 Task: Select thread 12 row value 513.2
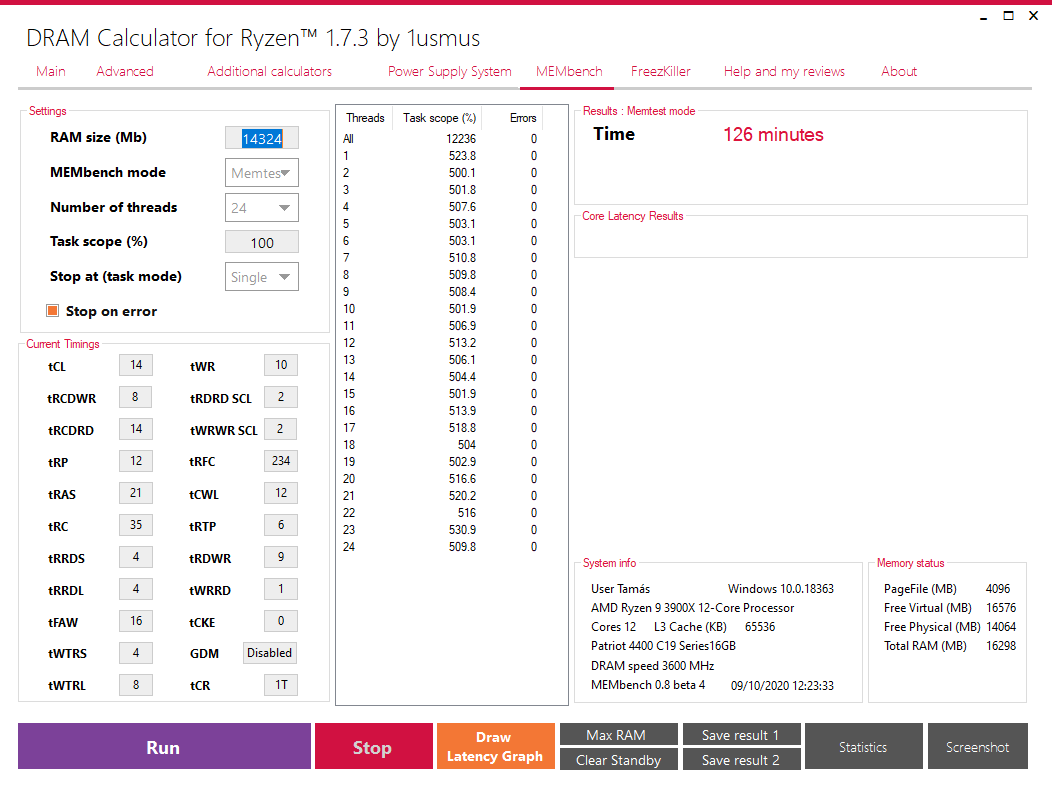click(441, 343)
